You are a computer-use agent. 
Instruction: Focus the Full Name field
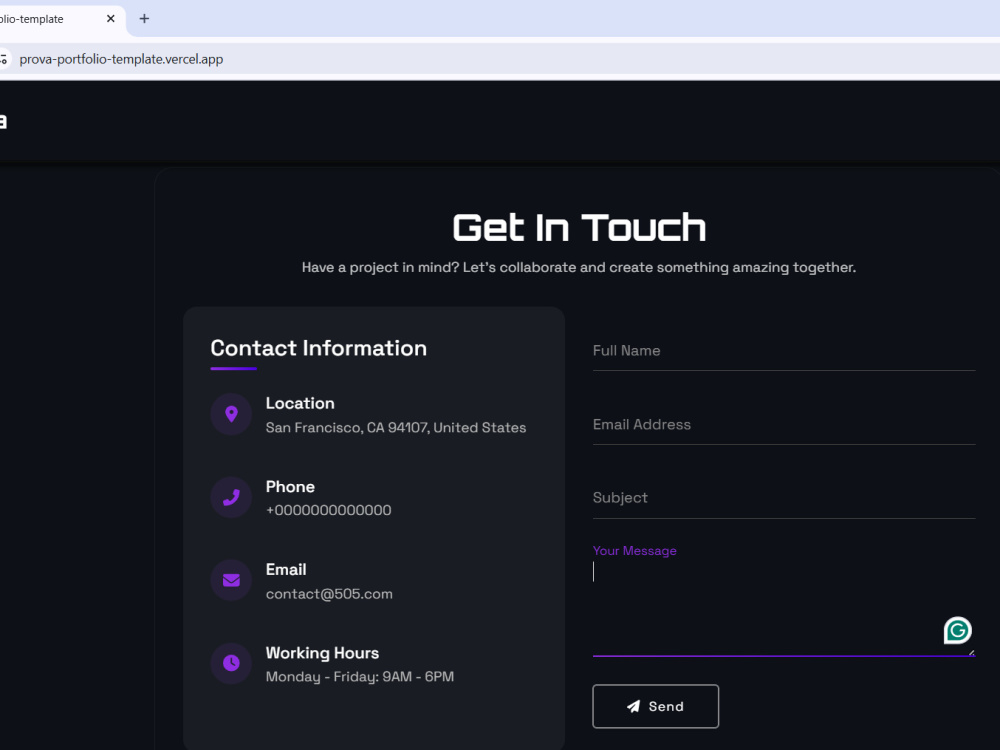coord(784,351)
